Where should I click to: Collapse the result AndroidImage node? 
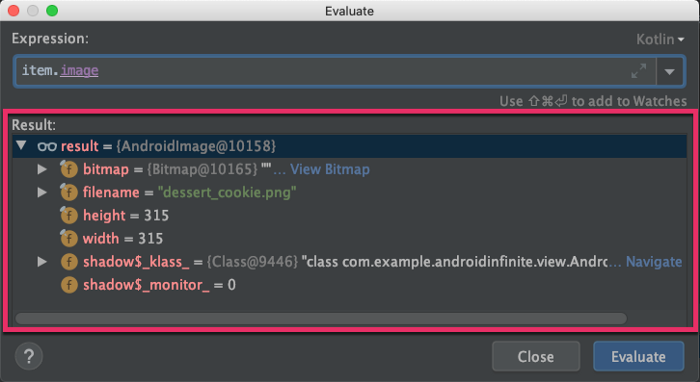pos(21,145)
